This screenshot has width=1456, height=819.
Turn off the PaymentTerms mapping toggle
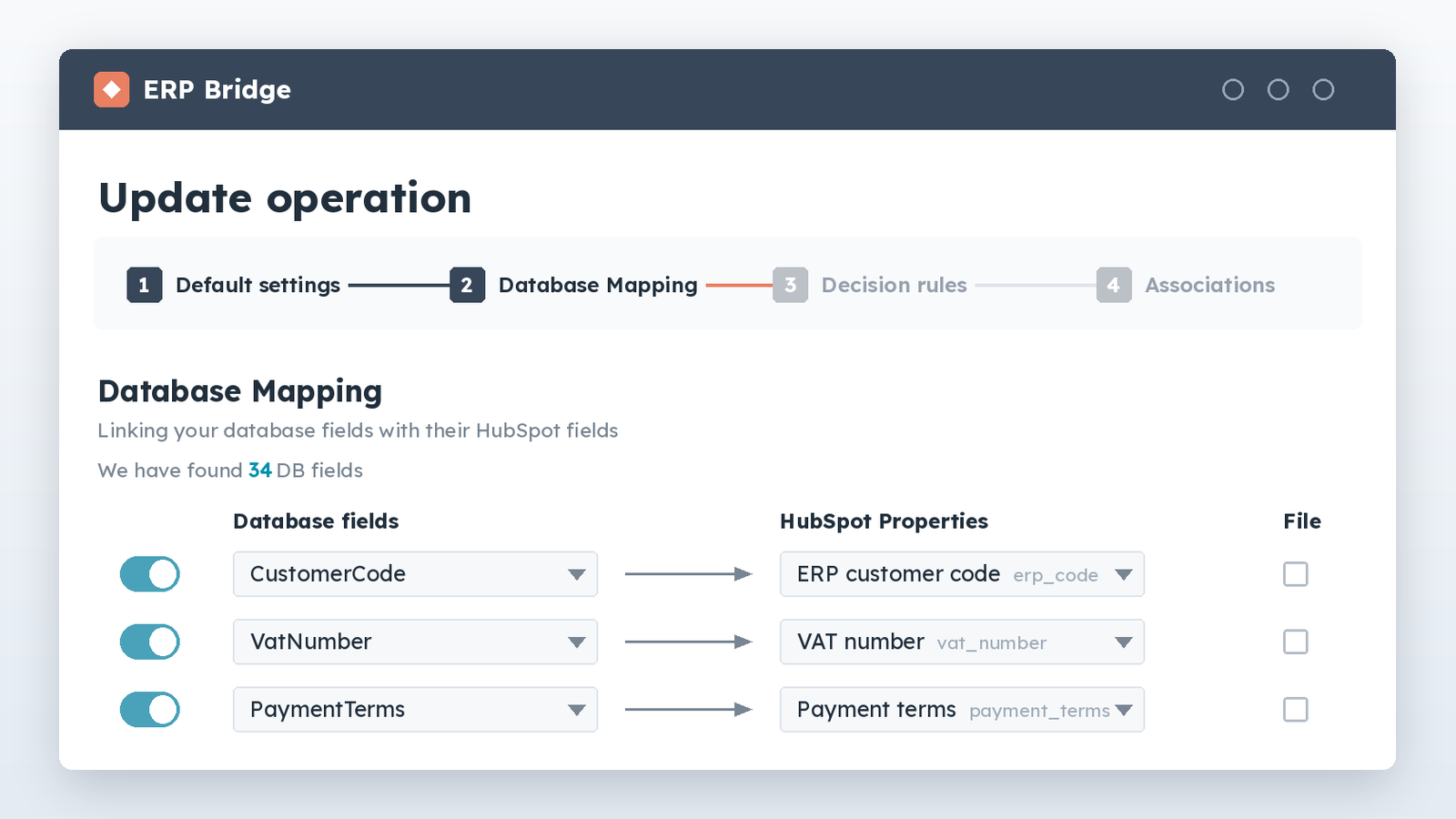[150, 710]
